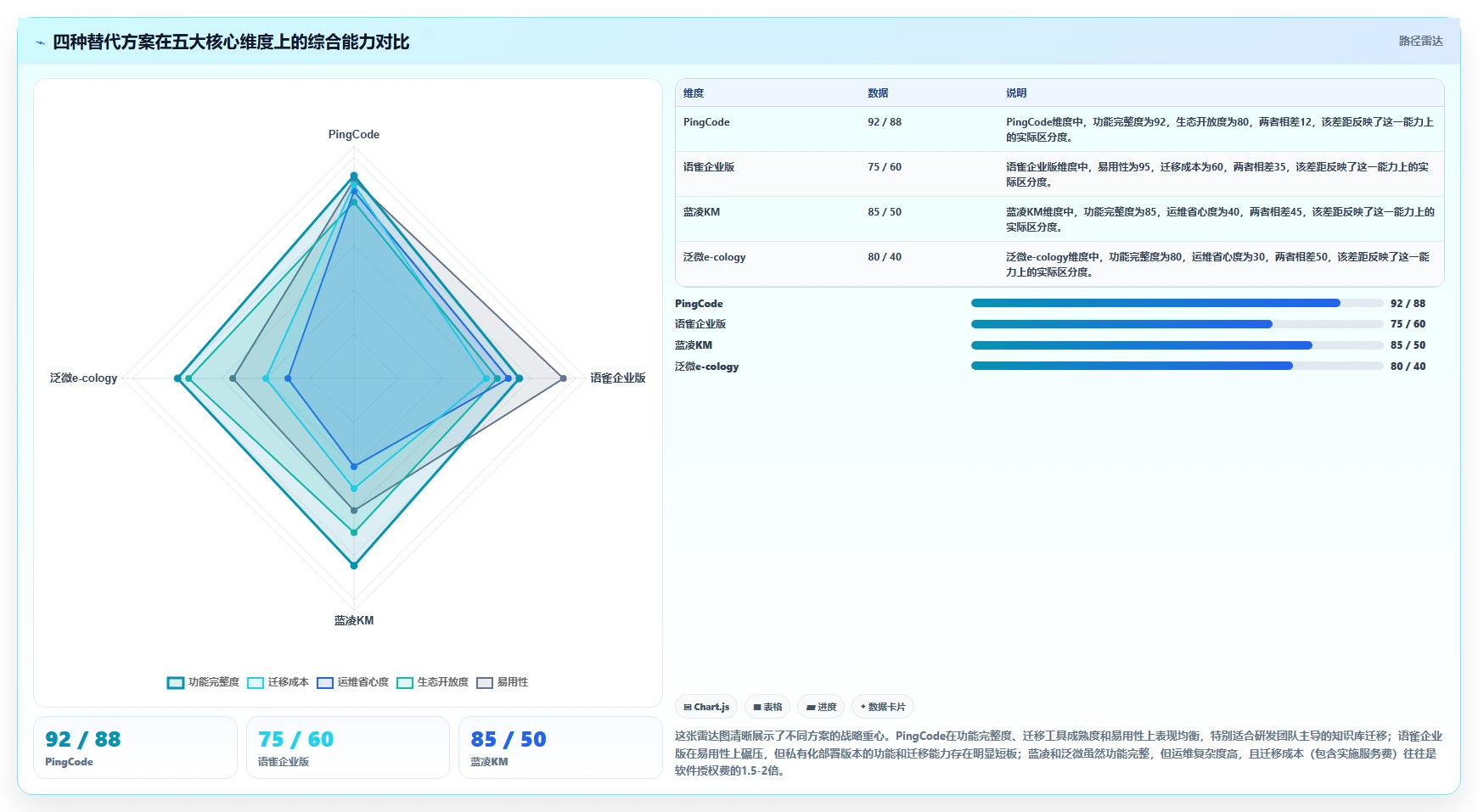Open the 85 / 50 蓝凌KM stat card
Viewport: 1478px width, 812px height.
tap(560, 748)
